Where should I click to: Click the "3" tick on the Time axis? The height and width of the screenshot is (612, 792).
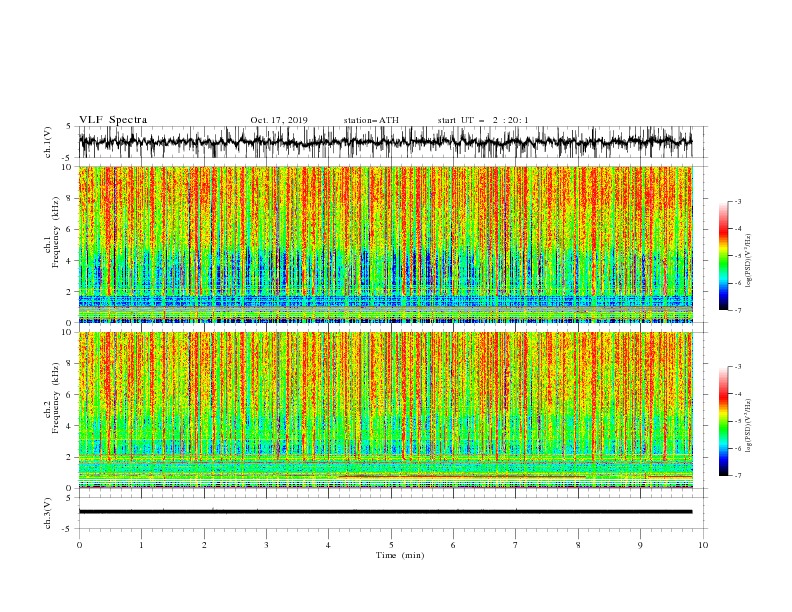(x=266, y=545)
